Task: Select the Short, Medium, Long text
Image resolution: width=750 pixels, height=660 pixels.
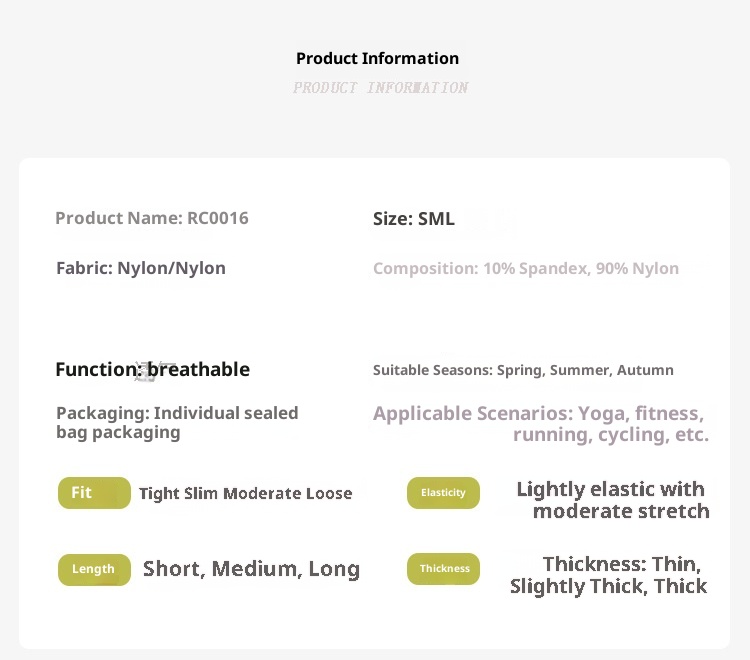Action: [251, 569]
